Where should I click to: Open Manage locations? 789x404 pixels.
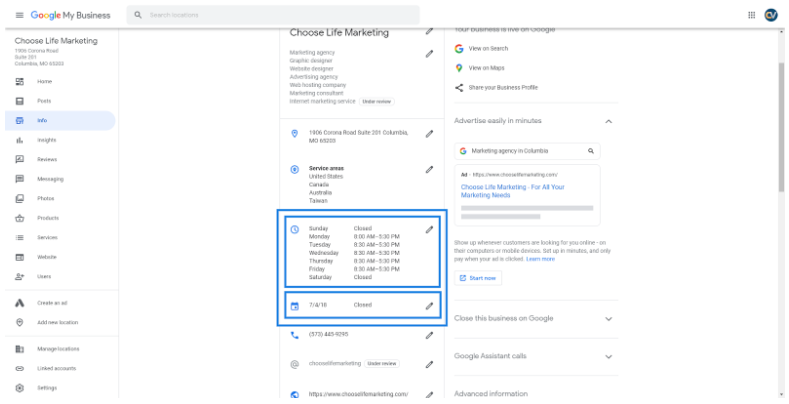pos(60,349)
